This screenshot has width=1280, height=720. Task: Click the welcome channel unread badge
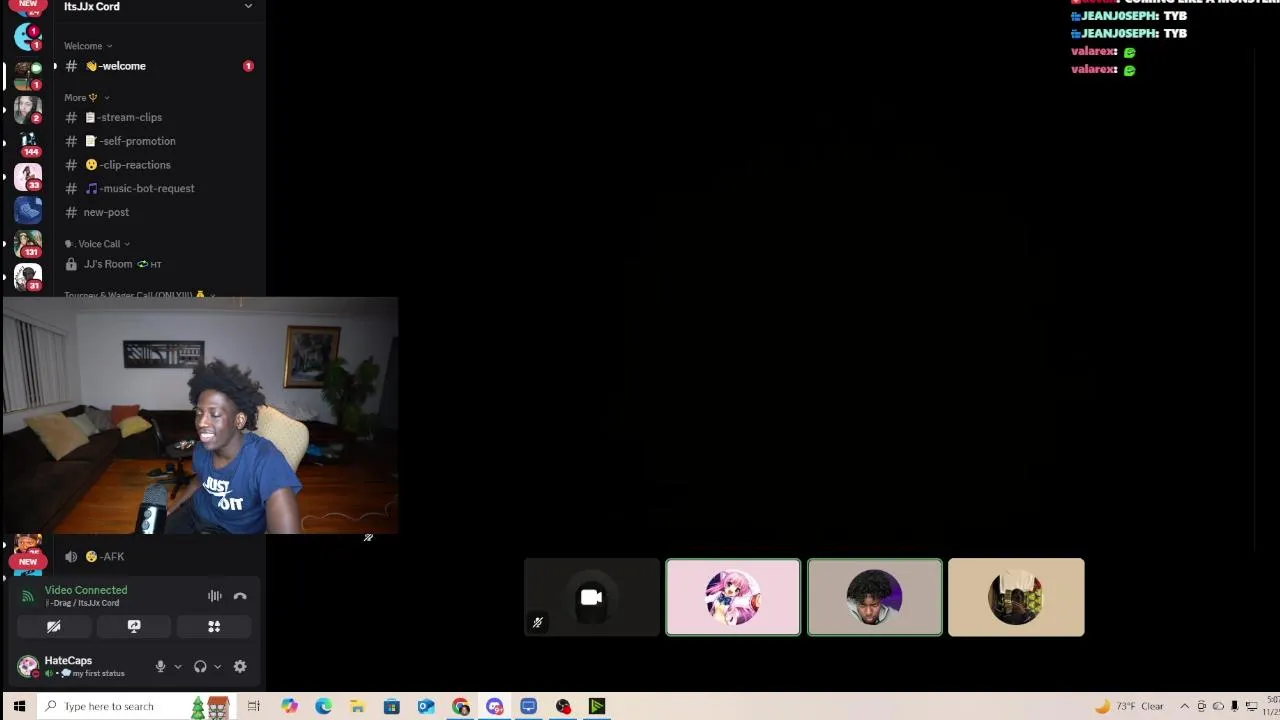pyautogui.click(x=248, y=66)
